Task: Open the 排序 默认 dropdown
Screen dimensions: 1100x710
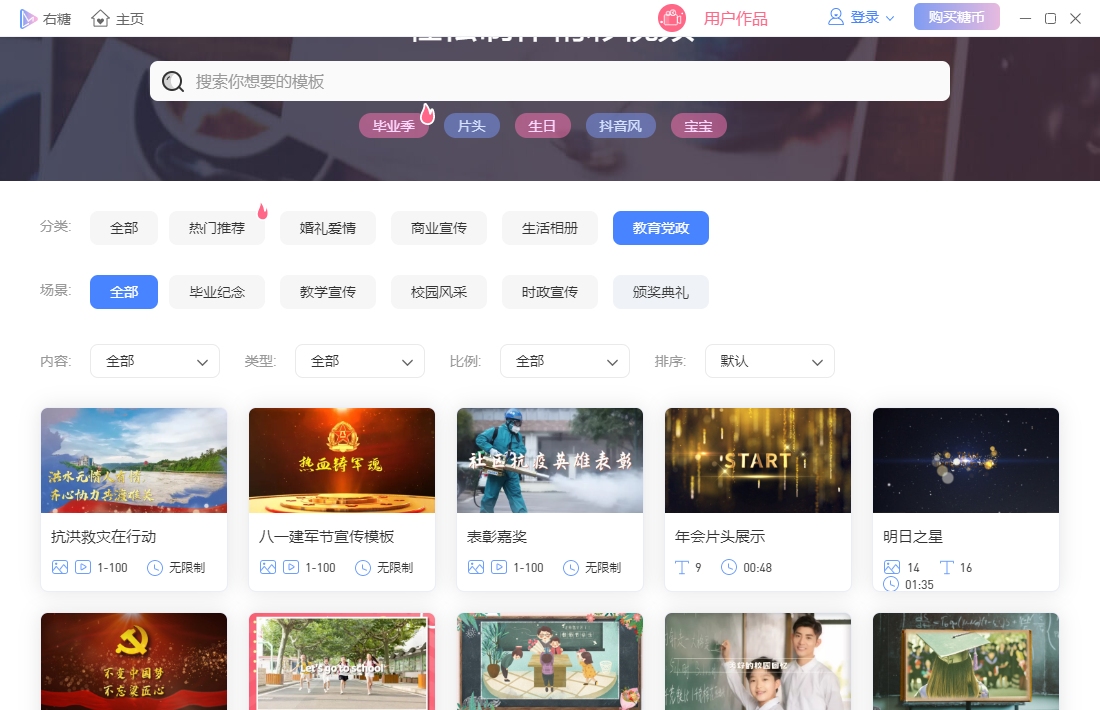Action: (x=769, y=361)
